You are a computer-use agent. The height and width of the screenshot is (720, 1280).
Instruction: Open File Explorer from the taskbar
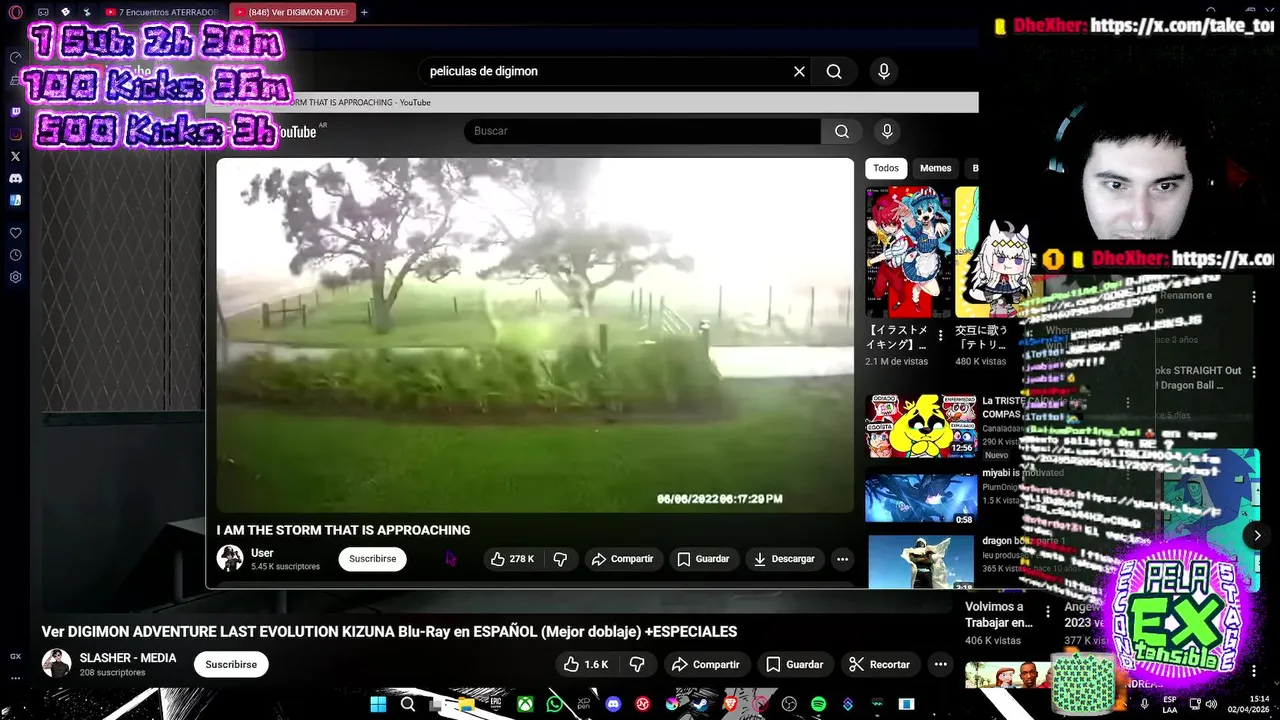point(466,704)
